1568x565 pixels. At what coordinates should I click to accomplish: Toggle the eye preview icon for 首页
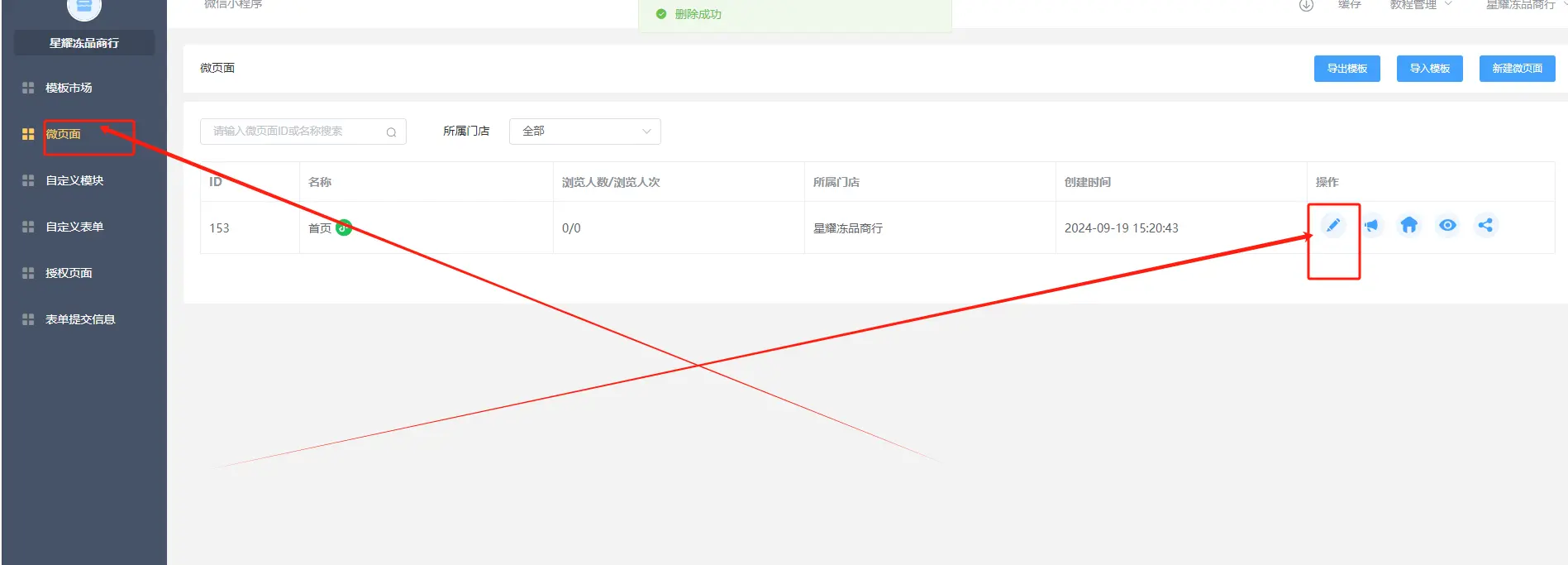1447,226
